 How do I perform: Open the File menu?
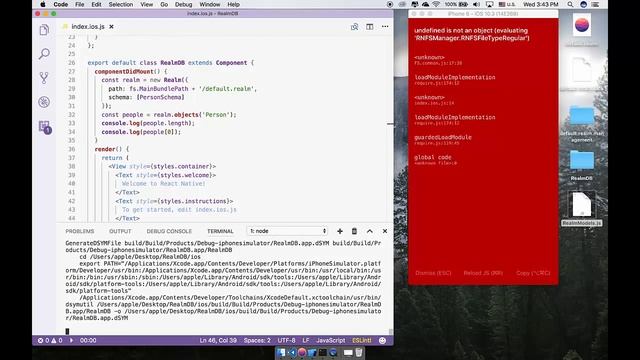pos(80,4)
